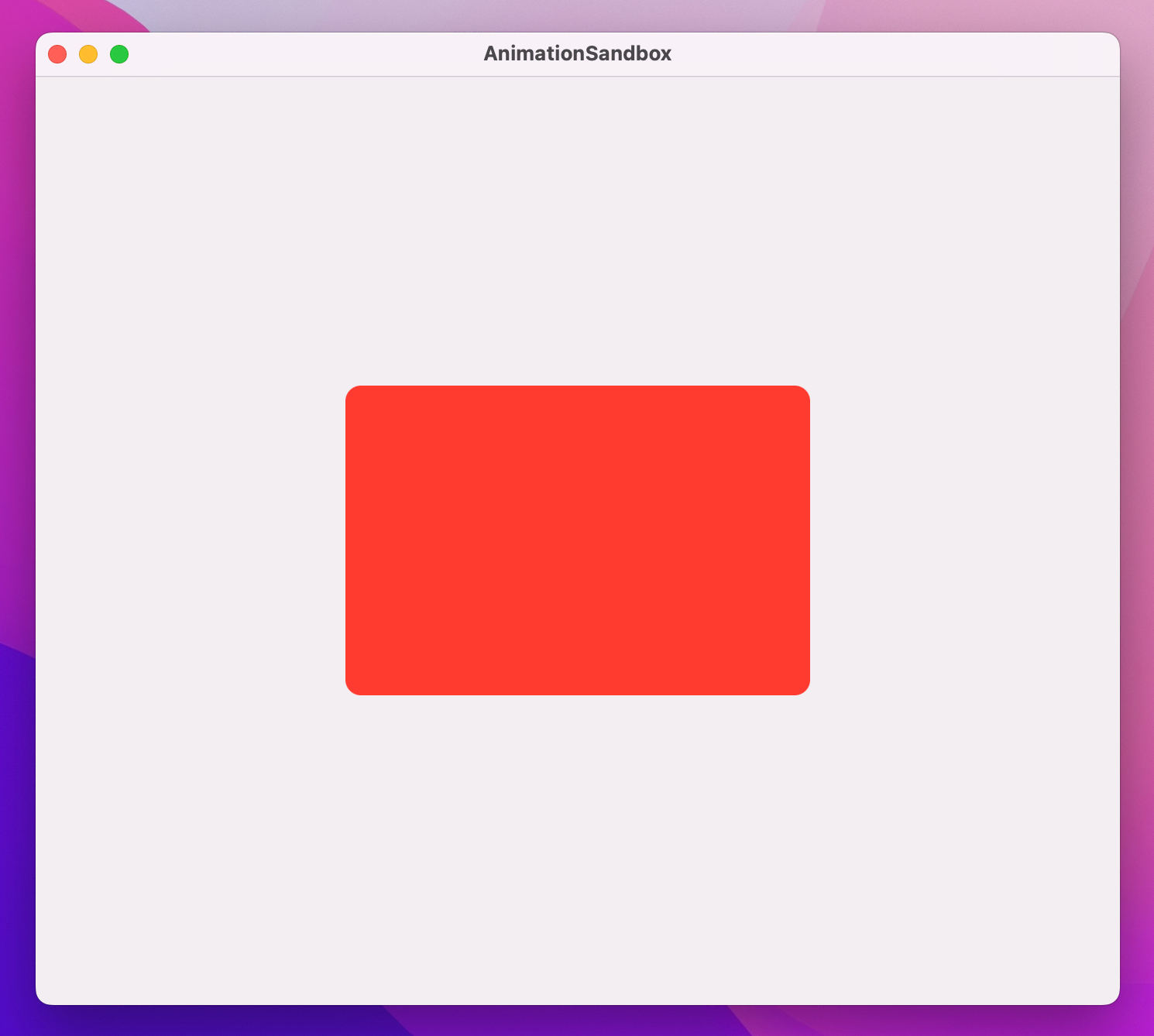
Task: Click the empty area below the red rectangle
Action: tap(577, 836)
